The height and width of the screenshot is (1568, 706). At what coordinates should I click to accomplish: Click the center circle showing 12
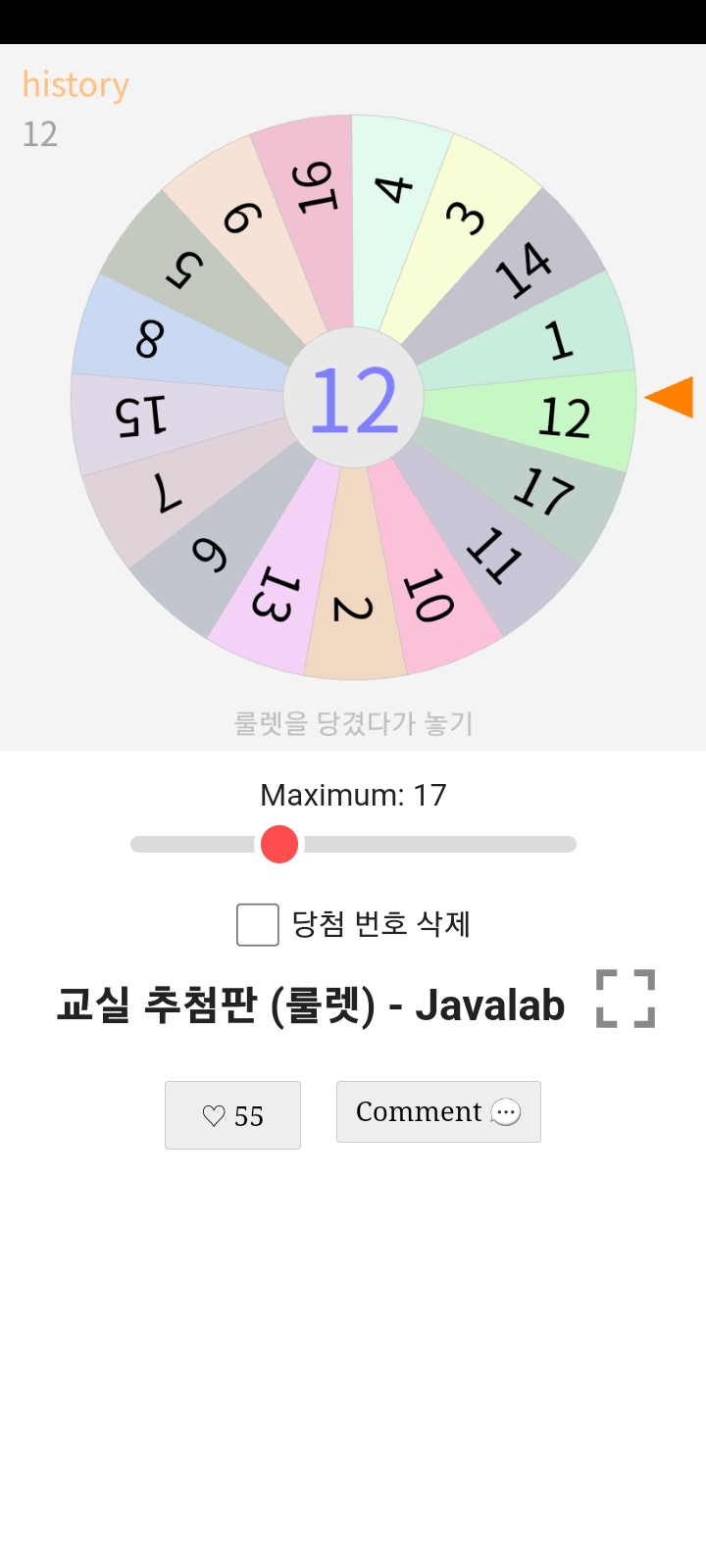tap(353, 399)
